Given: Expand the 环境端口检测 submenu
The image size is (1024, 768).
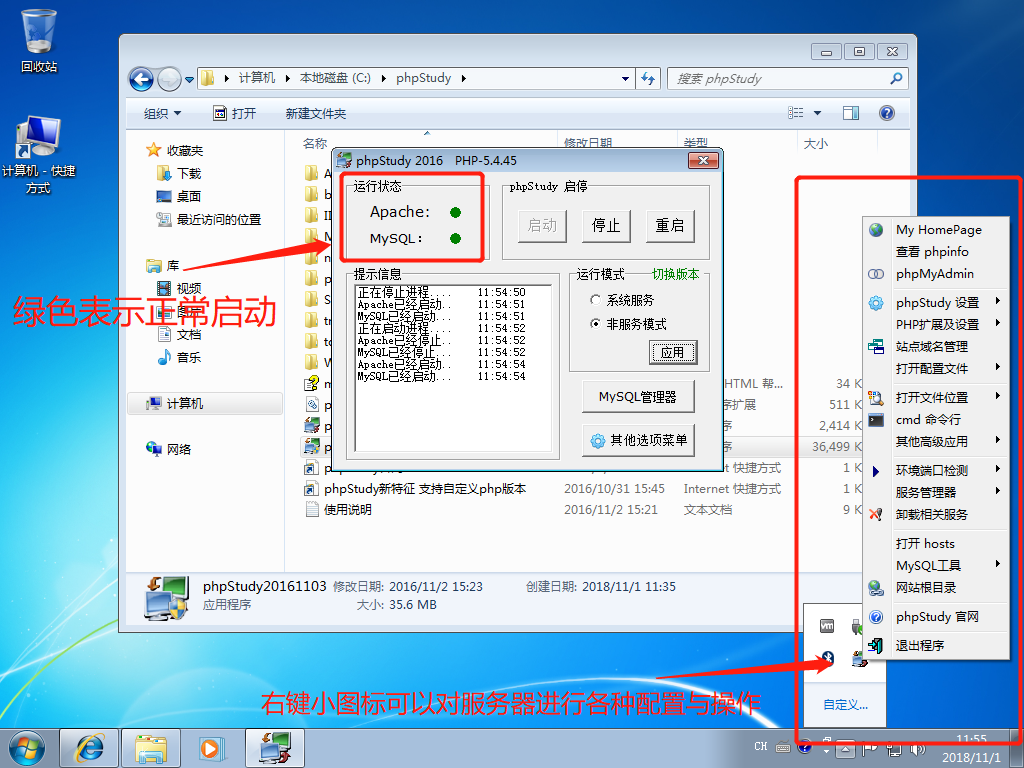Looking at the screenshot, I should pos(997,469).
